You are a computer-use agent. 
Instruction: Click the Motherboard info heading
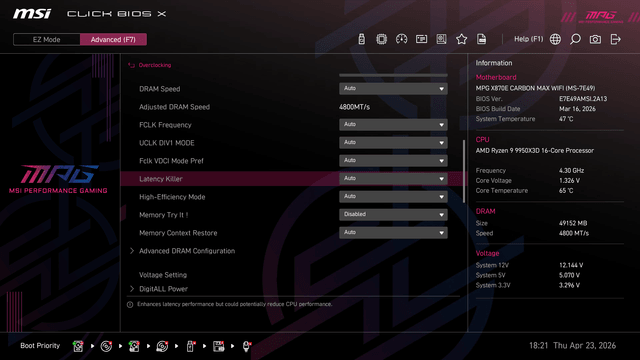(496, 77)
